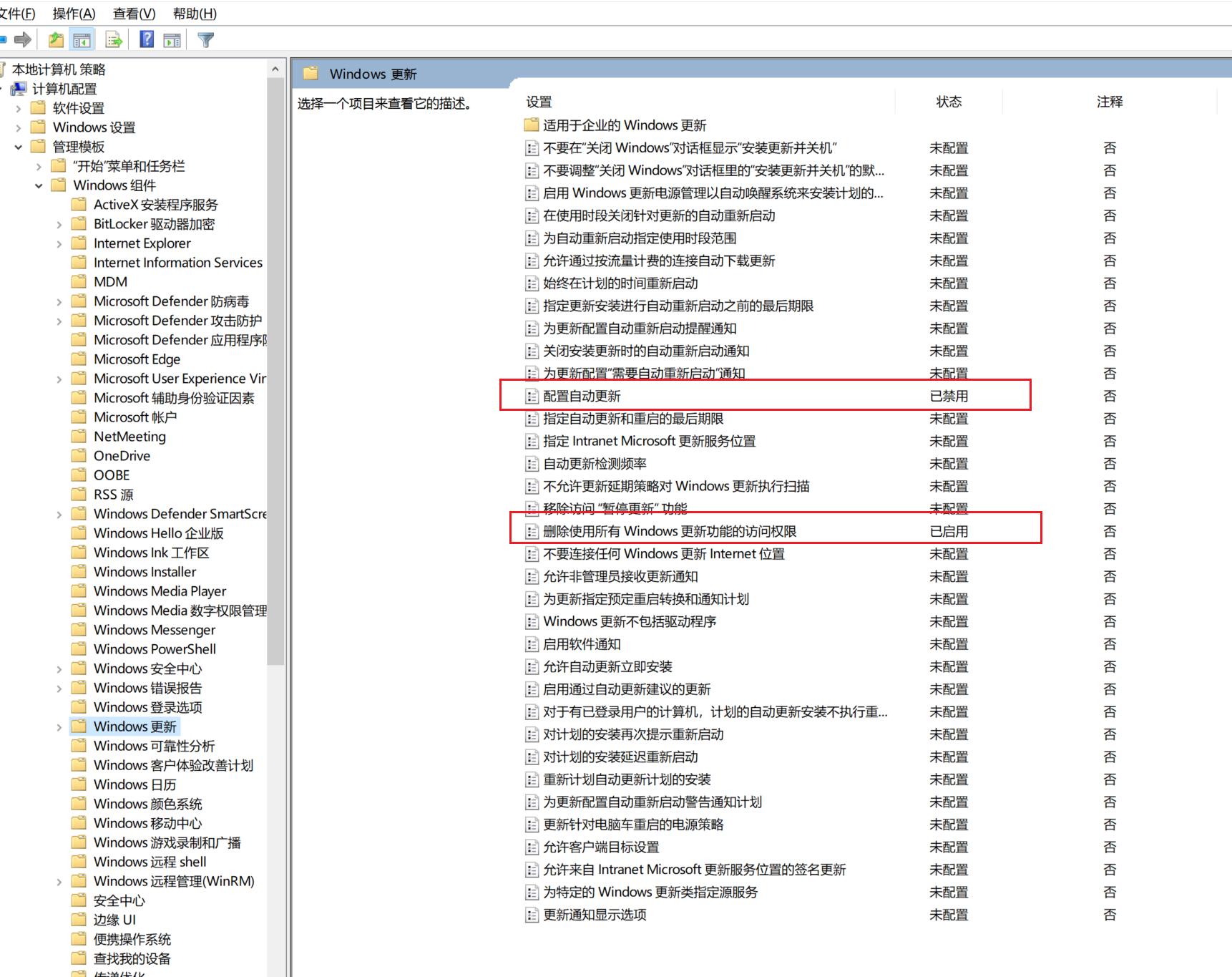
Task: Click policy icon beside 更新通知显示选项
Action: click(532, 915)
